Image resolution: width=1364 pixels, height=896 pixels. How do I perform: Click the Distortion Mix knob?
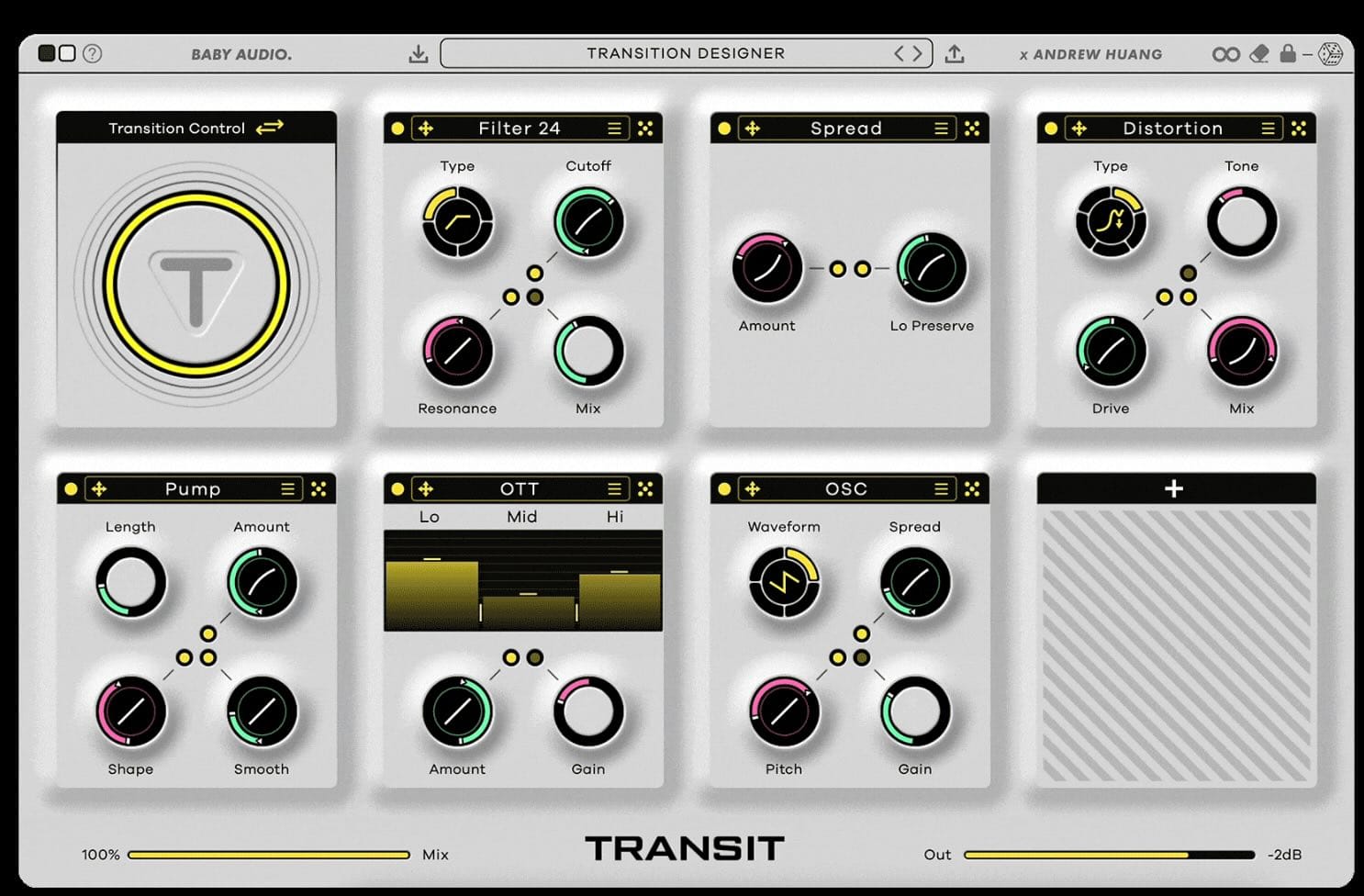tap(1242, 352)
